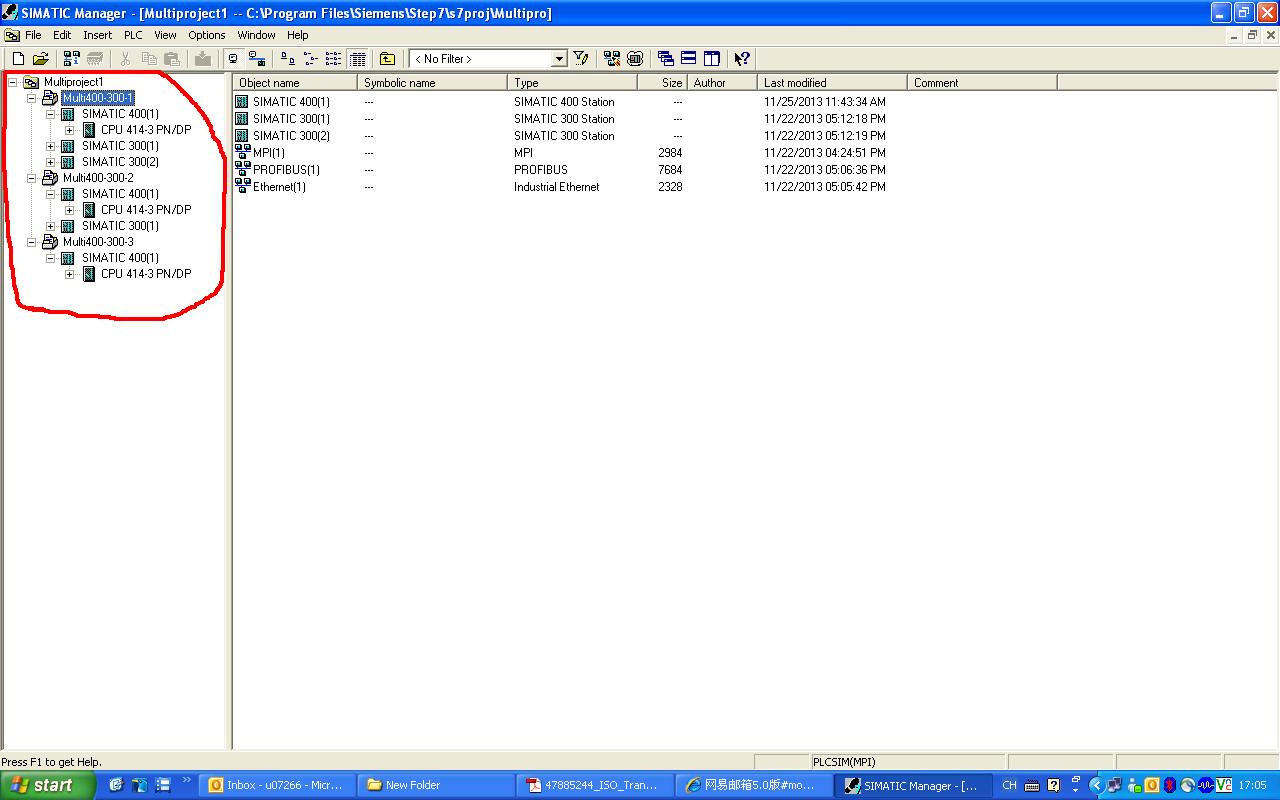Toggle the Simulation On/Off icon

click(635, 59)
